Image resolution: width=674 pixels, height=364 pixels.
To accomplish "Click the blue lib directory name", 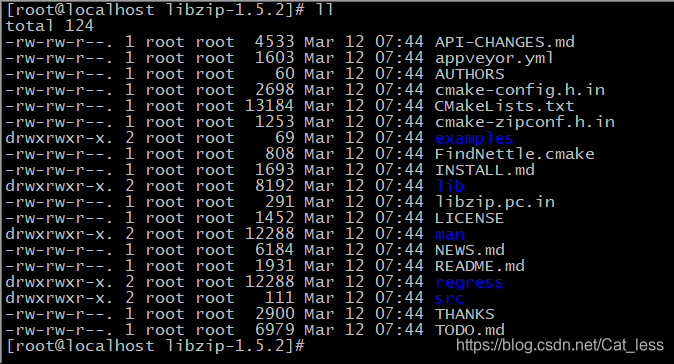I will tap(450, 186).
